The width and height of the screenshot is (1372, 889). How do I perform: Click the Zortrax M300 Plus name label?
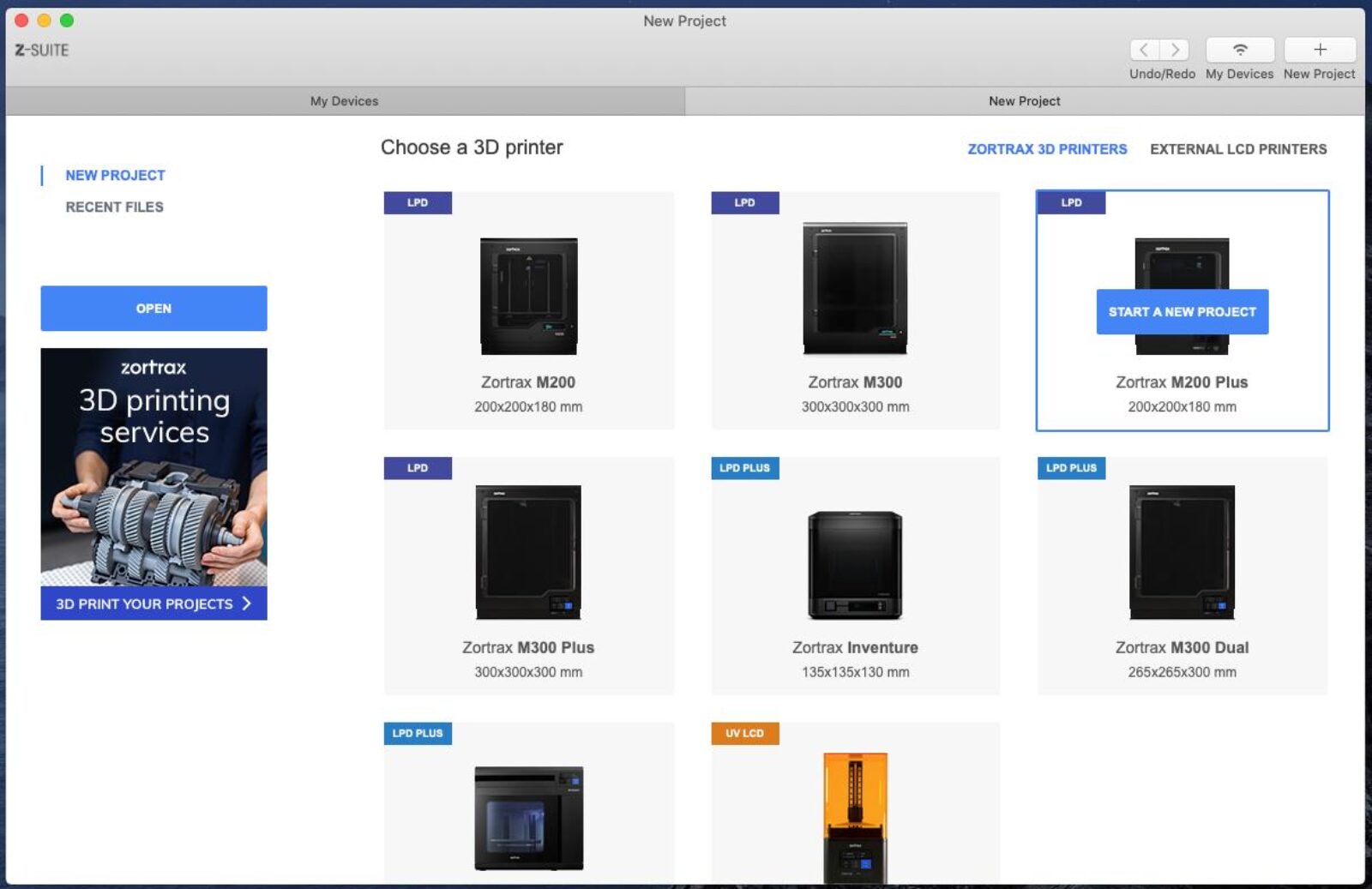(528, 647)
